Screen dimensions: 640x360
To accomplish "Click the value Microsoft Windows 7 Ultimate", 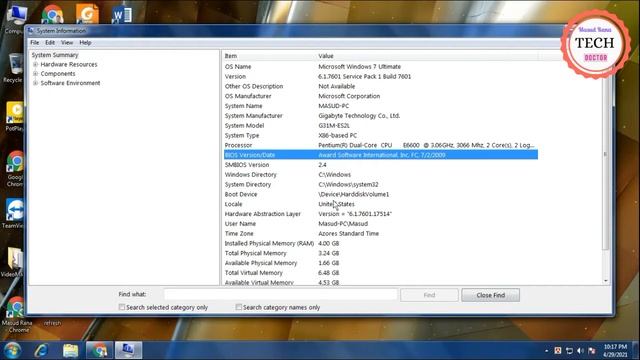I will (360, 67).
